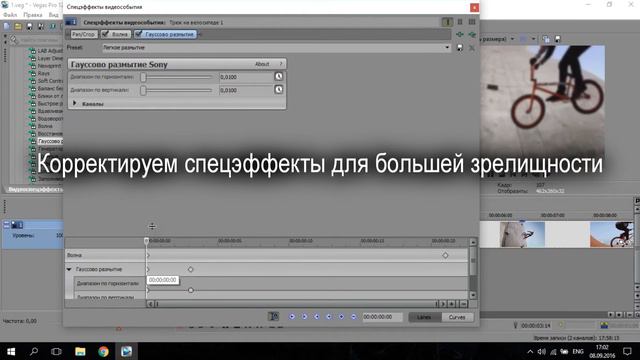Open the Файл menu in Vegas Pro

10,15
